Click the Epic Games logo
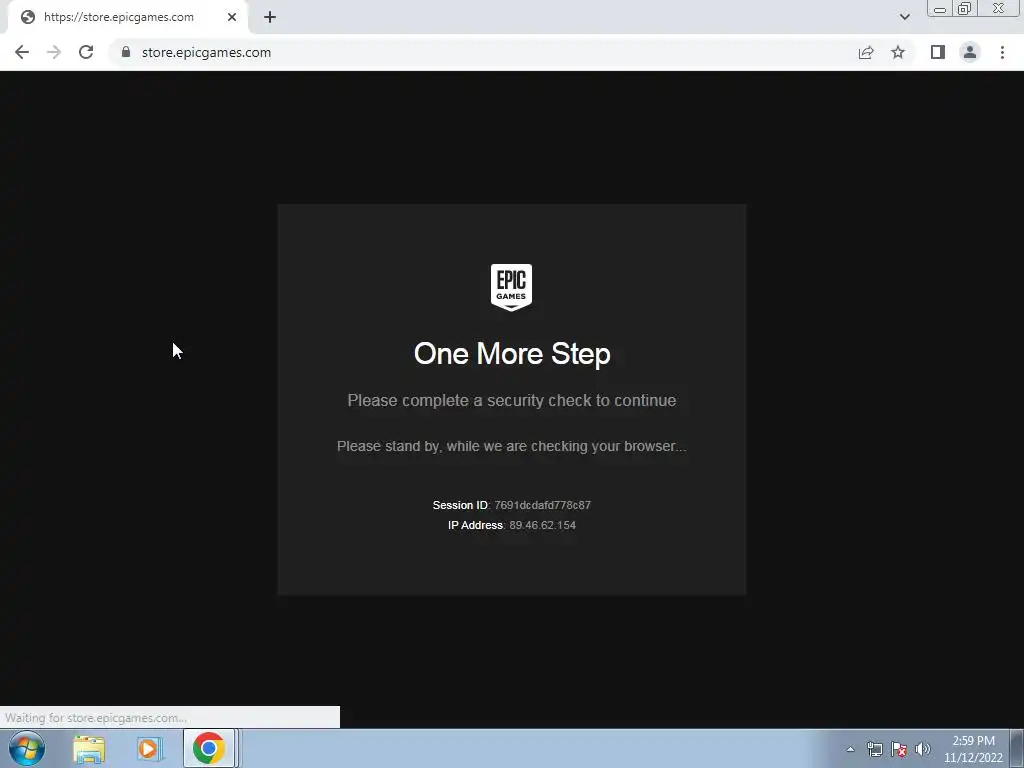Image resolution: width=1024 pixels, height=768 pixels. pos(511,287)
